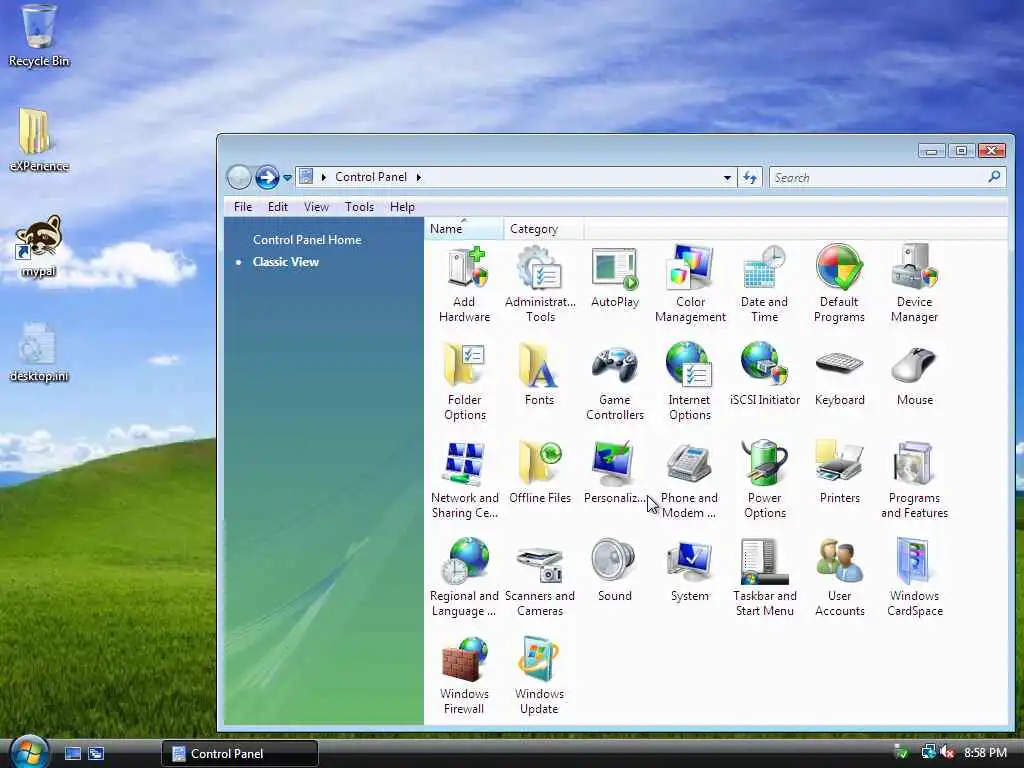Open Mouse settings icon

(914, 374)
